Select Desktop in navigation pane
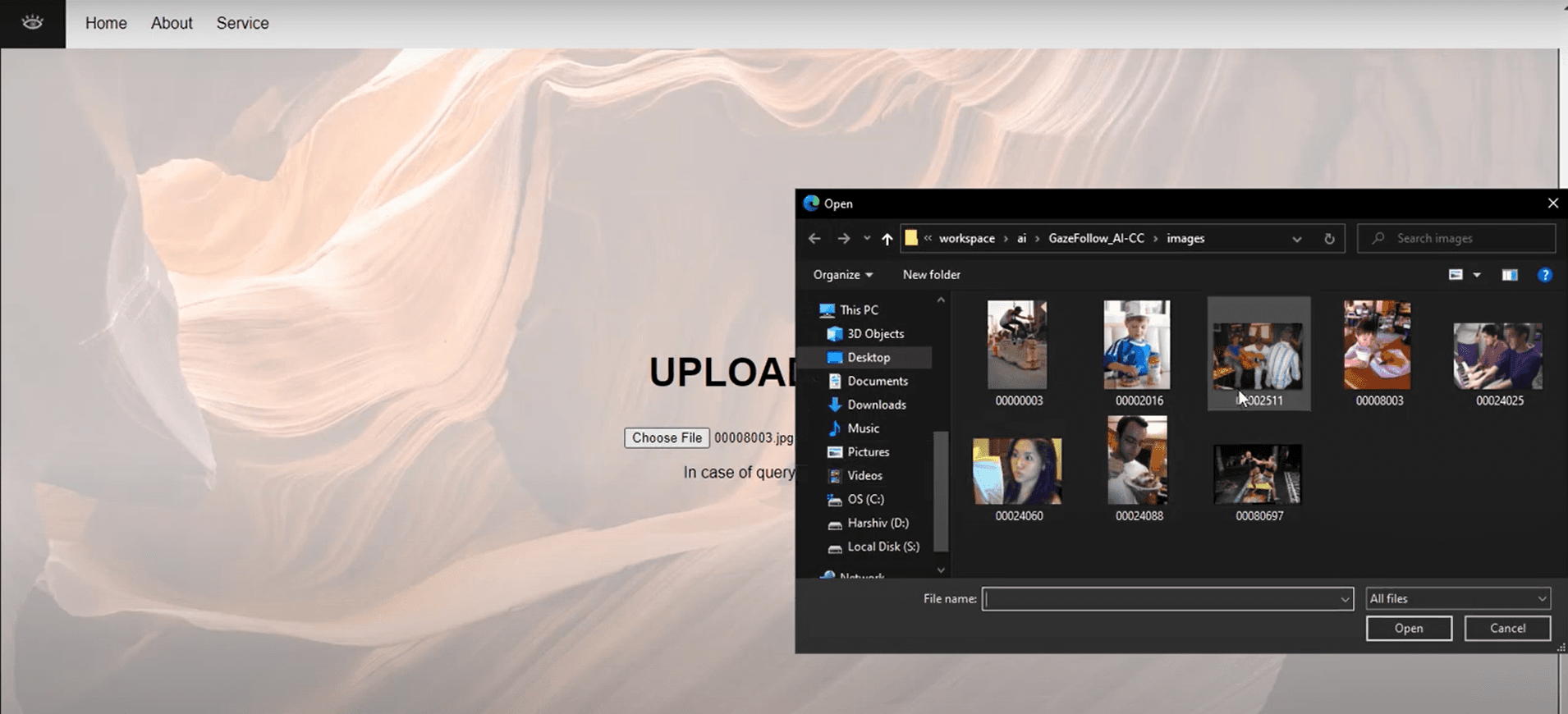This screenshot has height=714, width=1568. pos(868,358)
